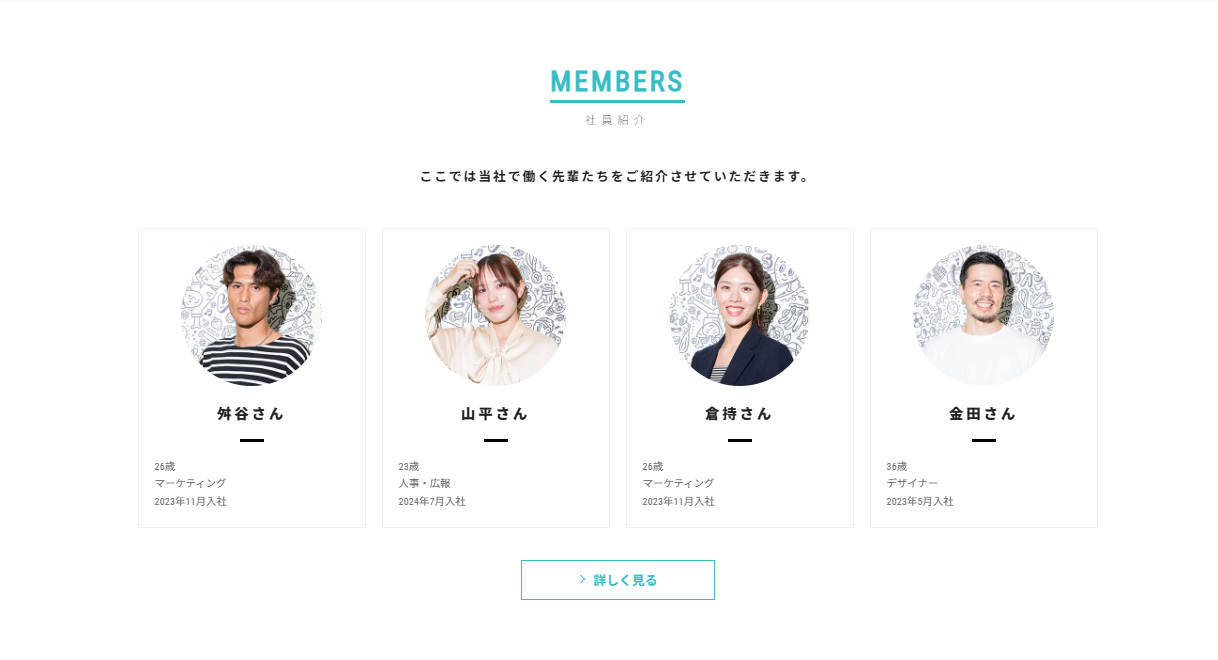Image resolution: width=1218 pixels, height=660 pixels.
Task: Select 人事・広報 text in 山平さん card
Action: tap(424, 483)
